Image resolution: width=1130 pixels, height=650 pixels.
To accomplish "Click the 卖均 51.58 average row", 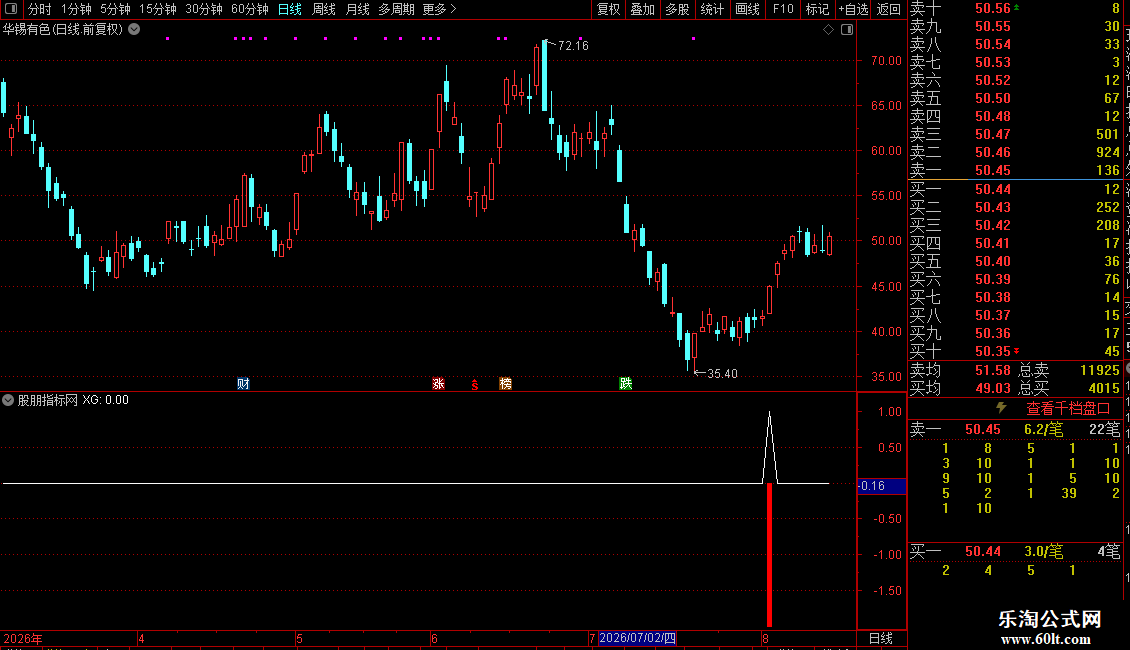I will point(960,370).
